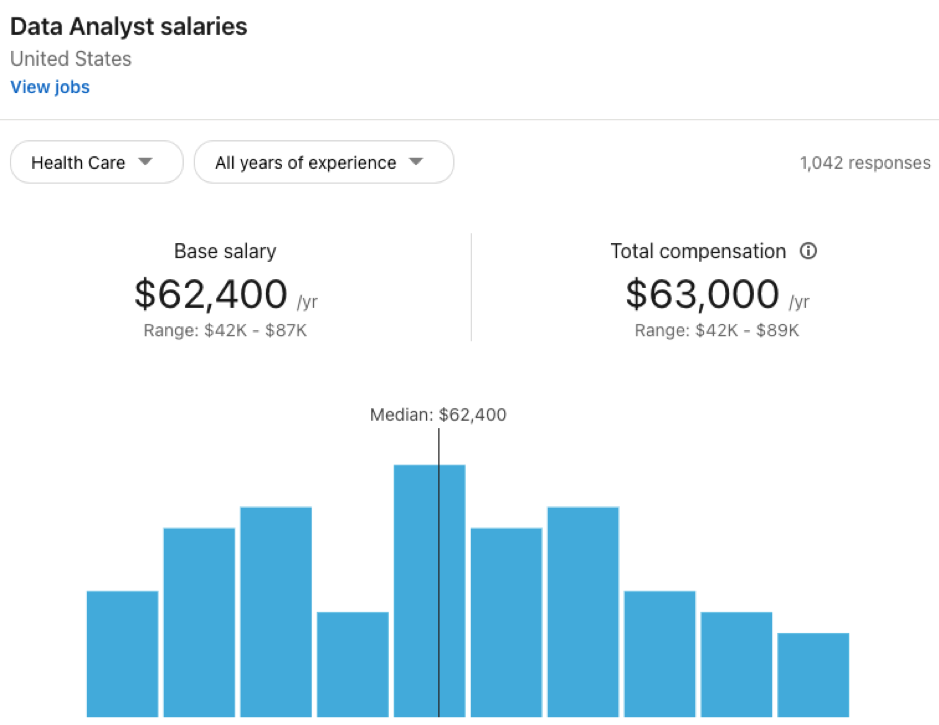
Task: Click the experience dropdown chevron arrow
Action: tap(416, 162)
